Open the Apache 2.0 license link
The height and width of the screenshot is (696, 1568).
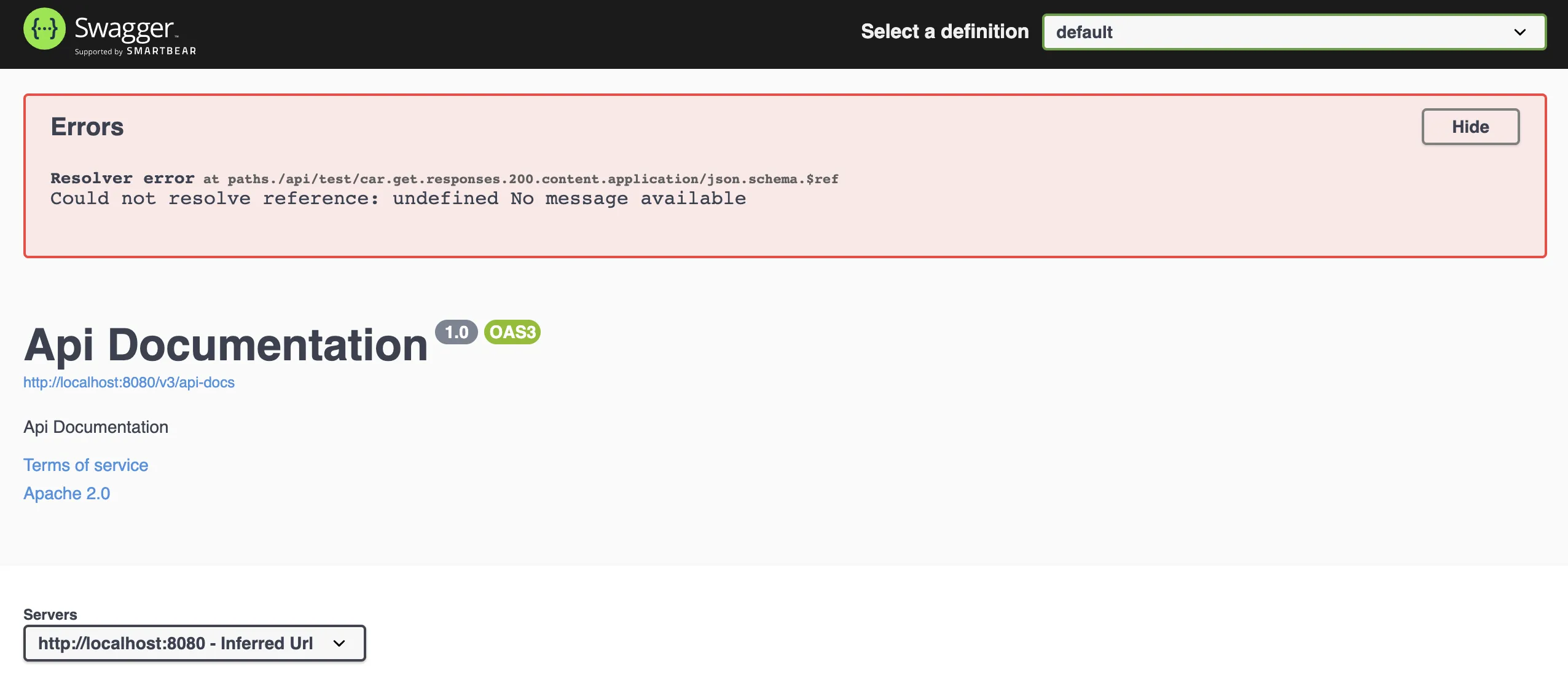[67, 494]
